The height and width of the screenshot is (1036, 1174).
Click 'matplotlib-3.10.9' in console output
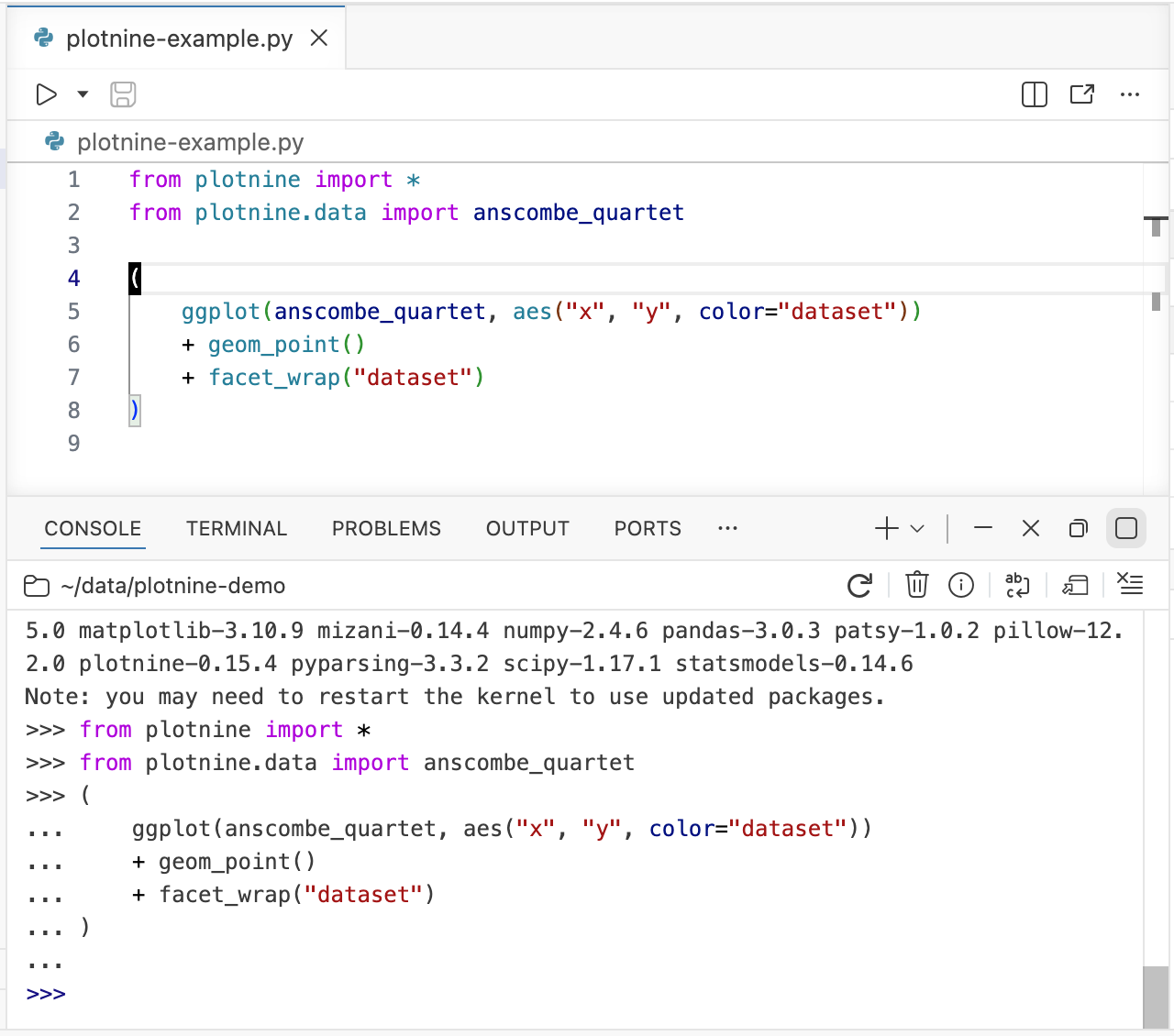pyautogui.click(x=191, y=631)
